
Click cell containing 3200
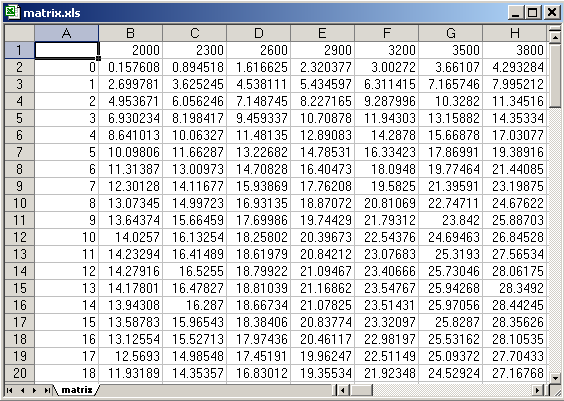[387, 50]
